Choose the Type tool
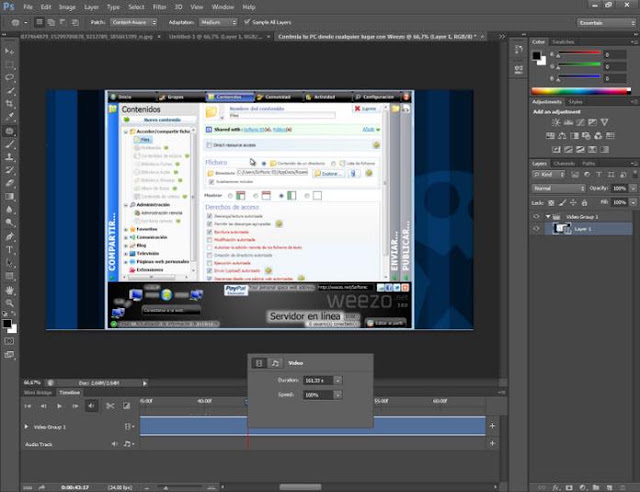This screenshot has width=640, height=492. (9, 250)
